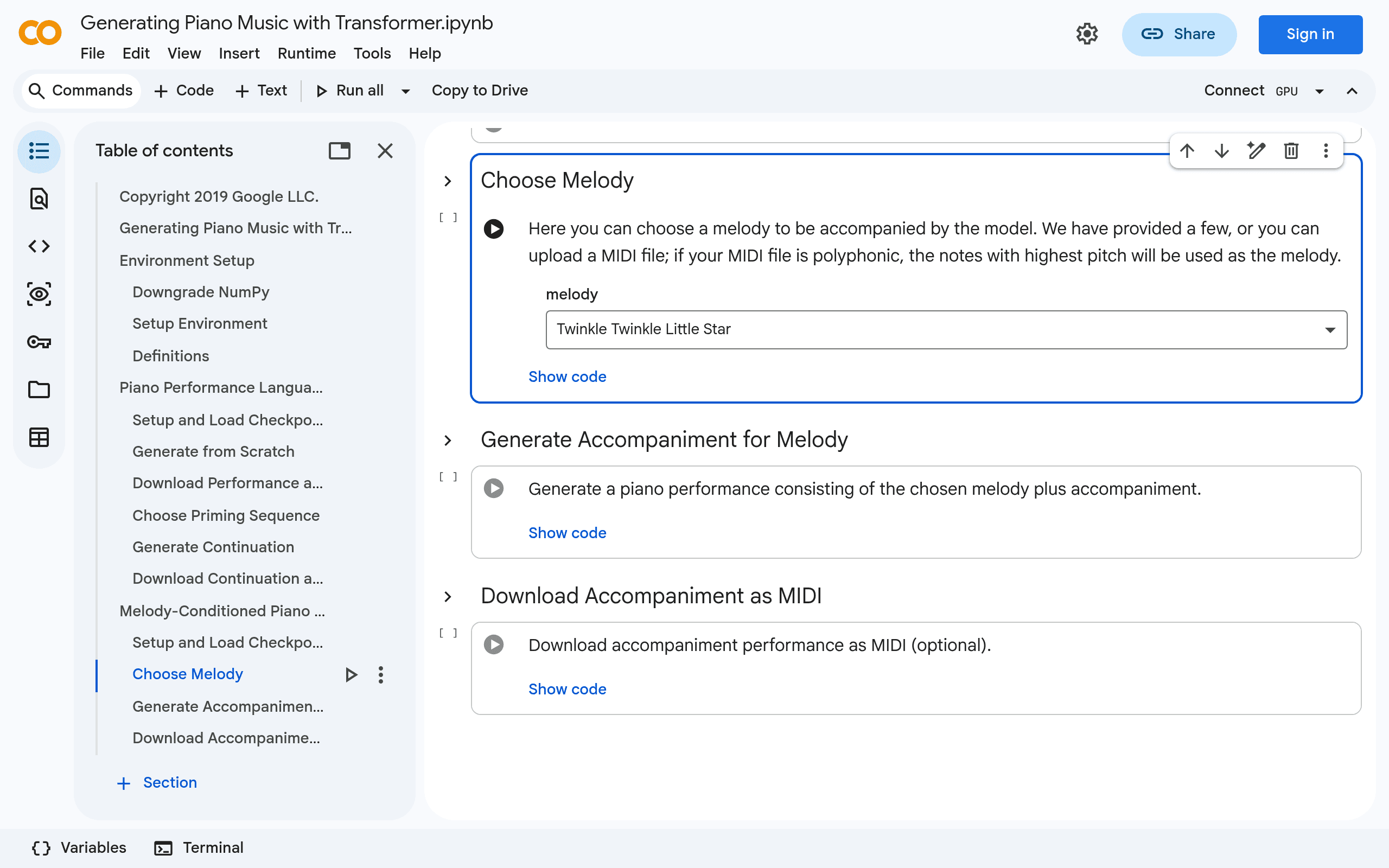Open Data table icon in sidebar
Viewport: 1389px width, 868px height.
(39, 437)
